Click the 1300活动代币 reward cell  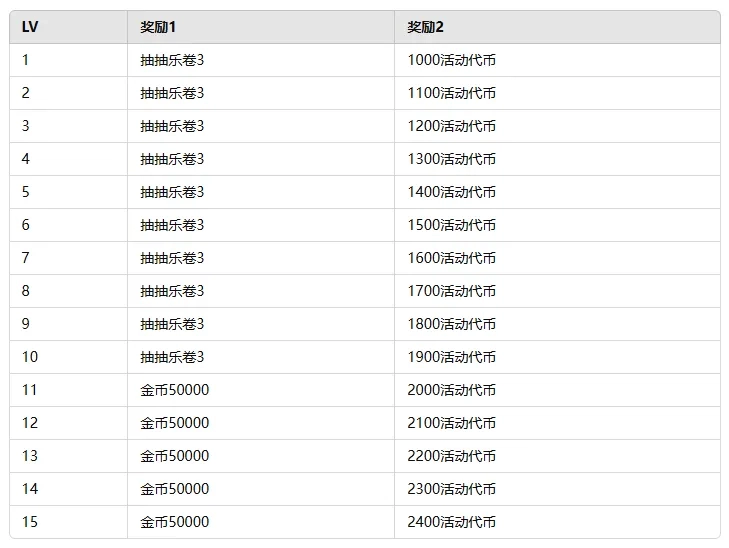coord(451,159)
